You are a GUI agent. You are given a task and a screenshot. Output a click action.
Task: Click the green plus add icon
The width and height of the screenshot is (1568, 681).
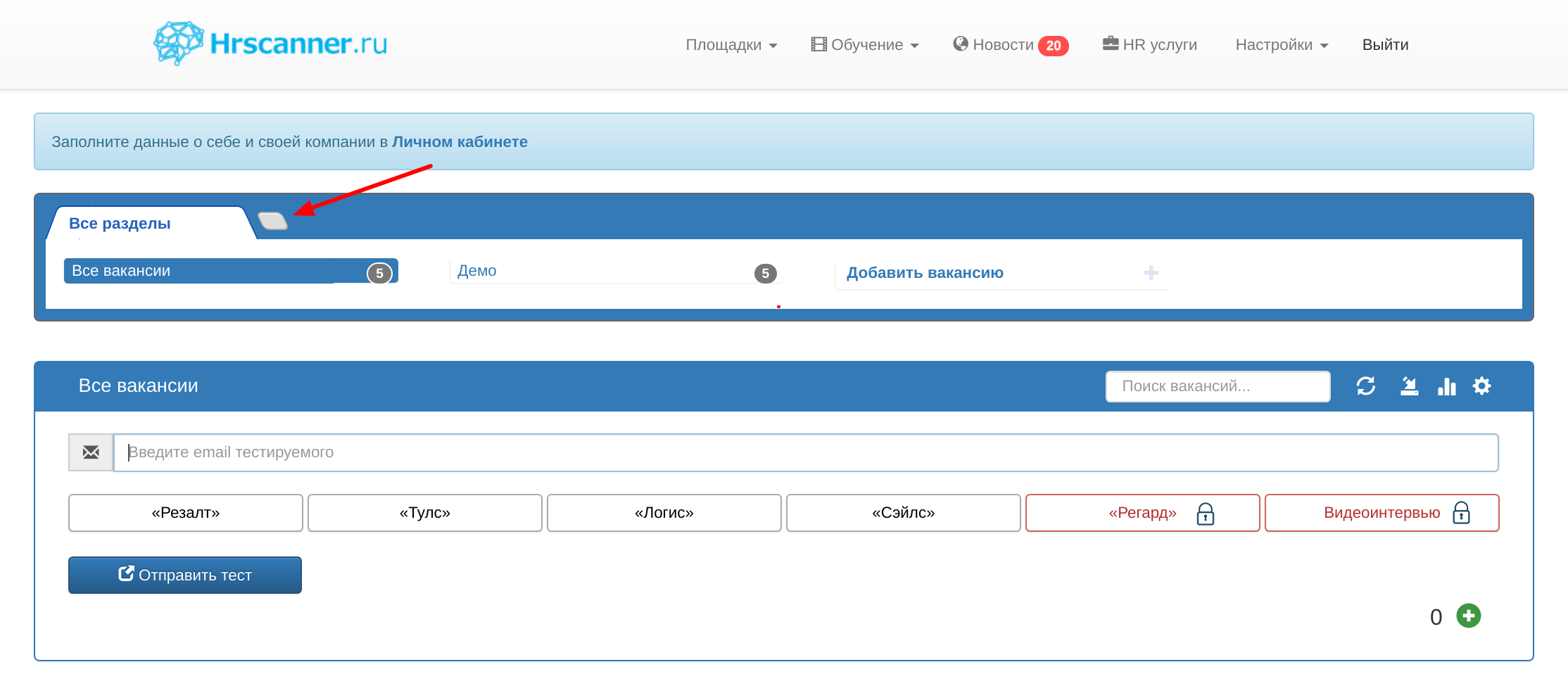point(1469,616)
